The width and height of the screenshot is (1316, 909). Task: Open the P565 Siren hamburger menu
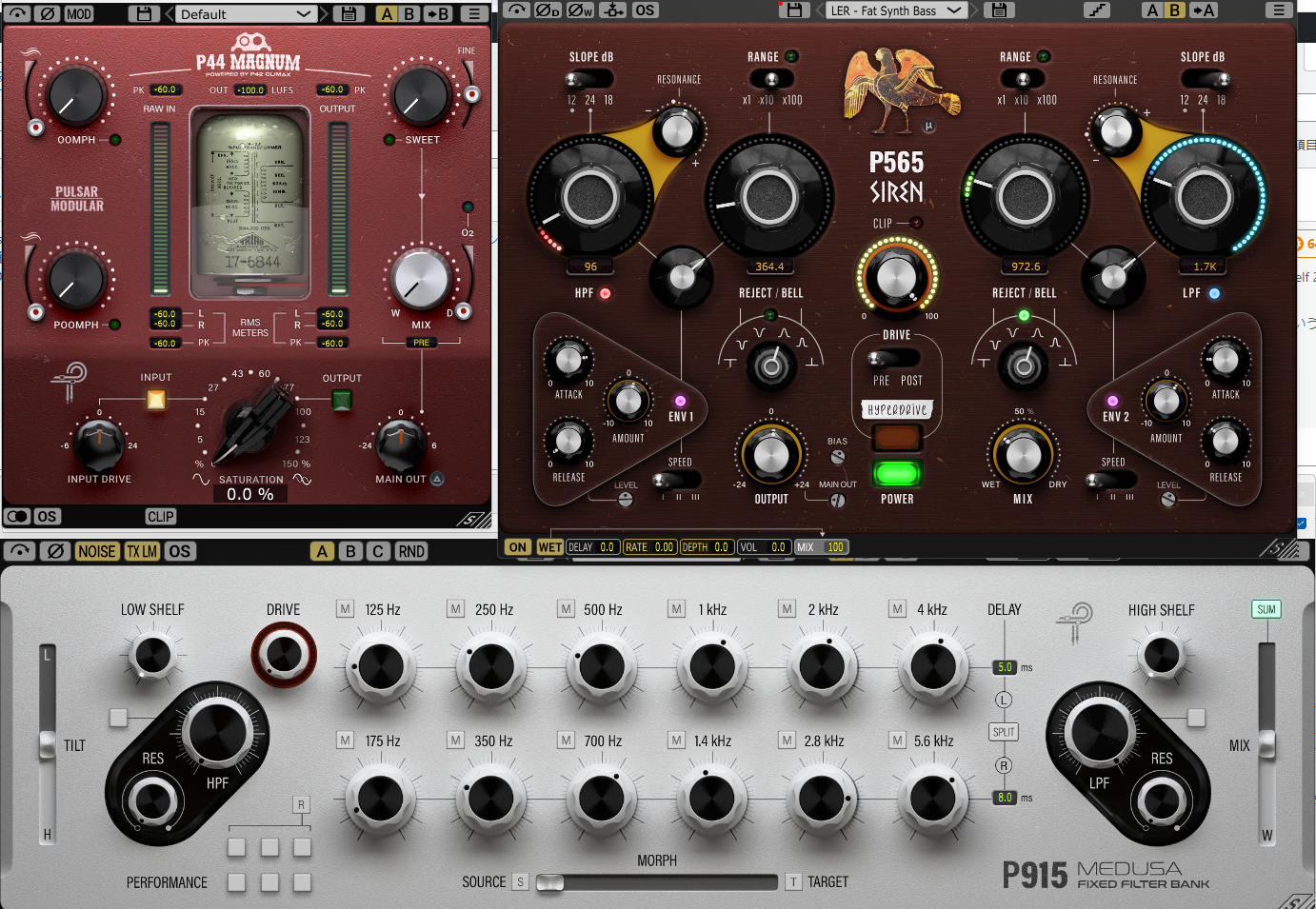pos(1280,10)
